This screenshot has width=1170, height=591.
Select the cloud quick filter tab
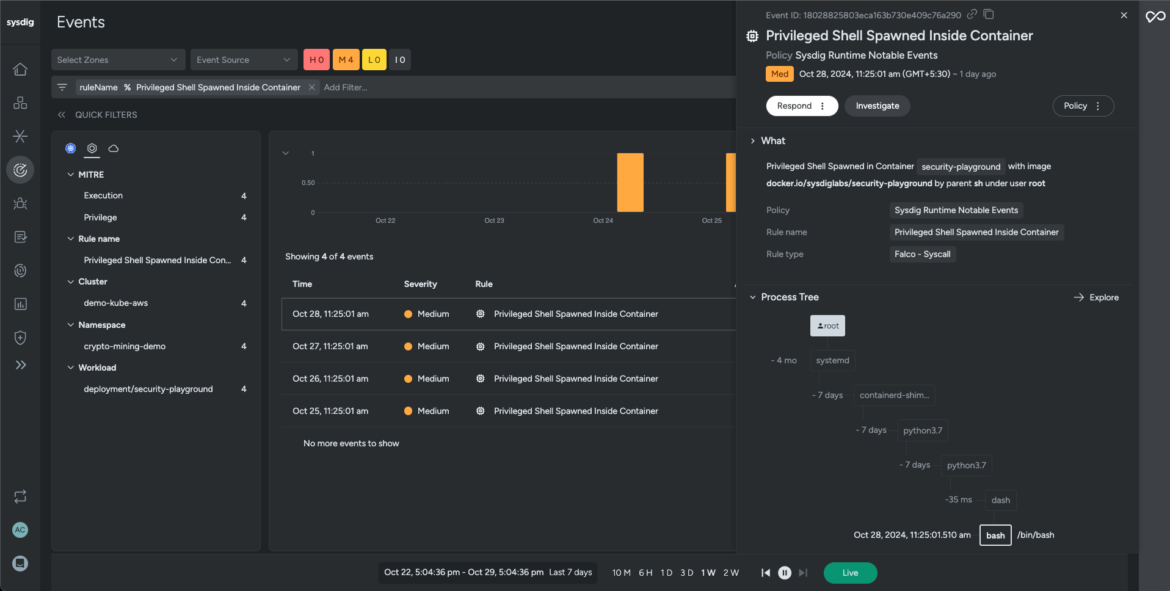coord(113,148)
